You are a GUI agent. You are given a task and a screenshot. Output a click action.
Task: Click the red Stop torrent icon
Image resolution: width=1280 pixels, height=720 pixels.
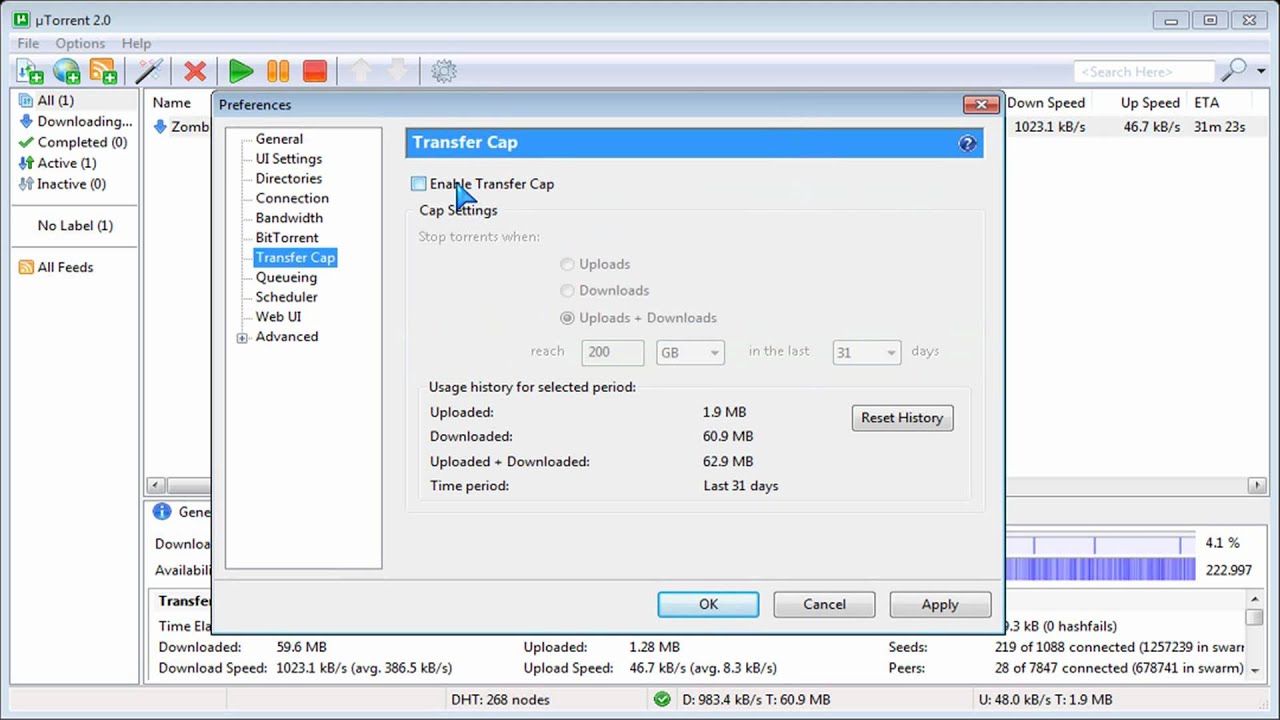point(315,71)
